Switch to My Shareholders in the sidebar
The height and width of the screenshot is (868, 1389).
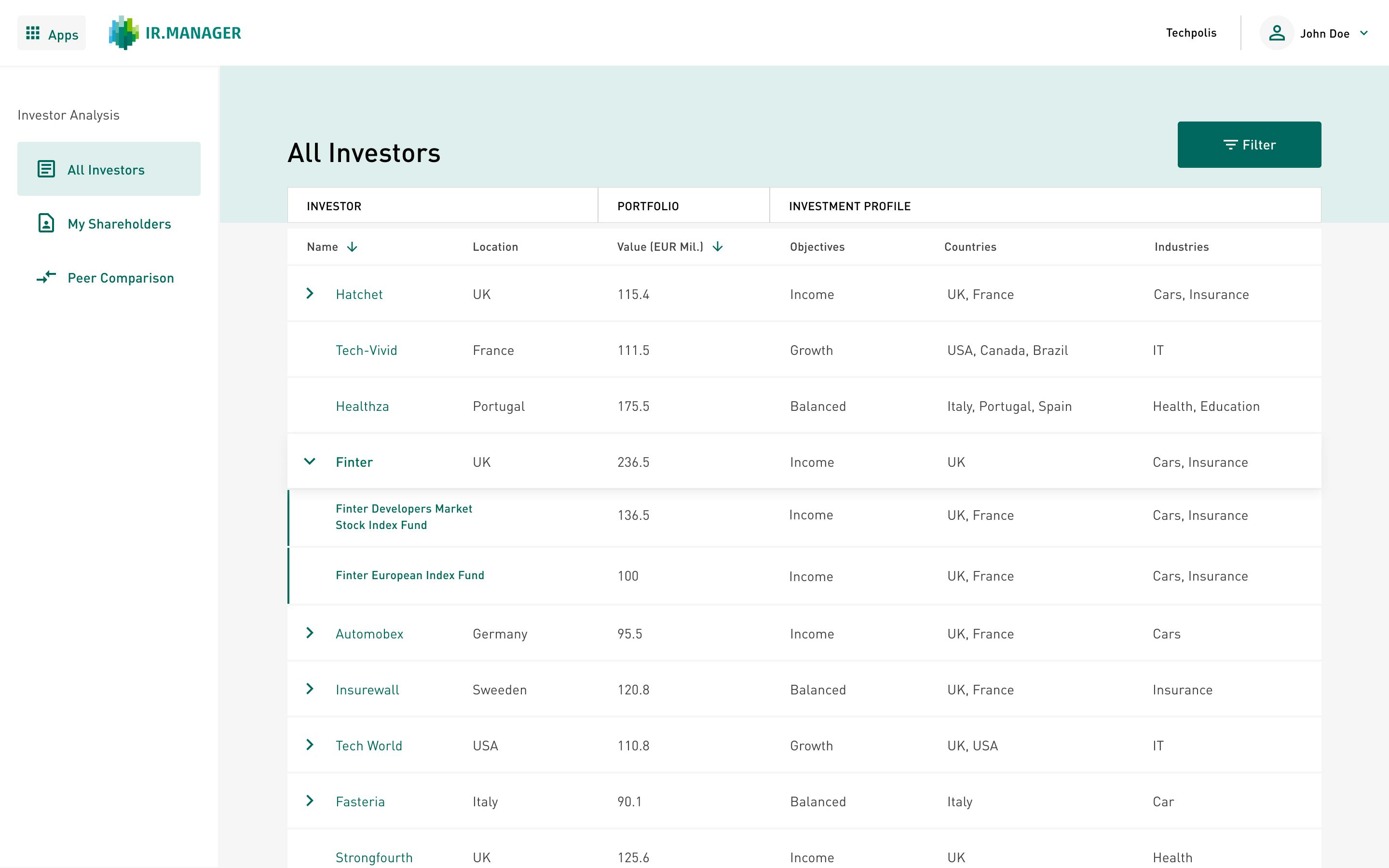click(119, 224)
